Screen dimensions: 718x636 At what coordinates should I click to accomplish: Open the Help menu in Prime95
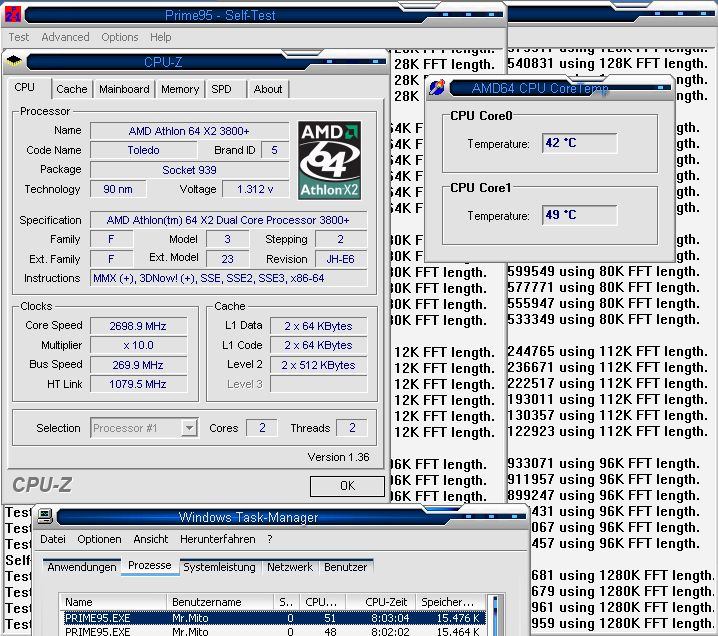pyautogui.click(x=160, y=37)
